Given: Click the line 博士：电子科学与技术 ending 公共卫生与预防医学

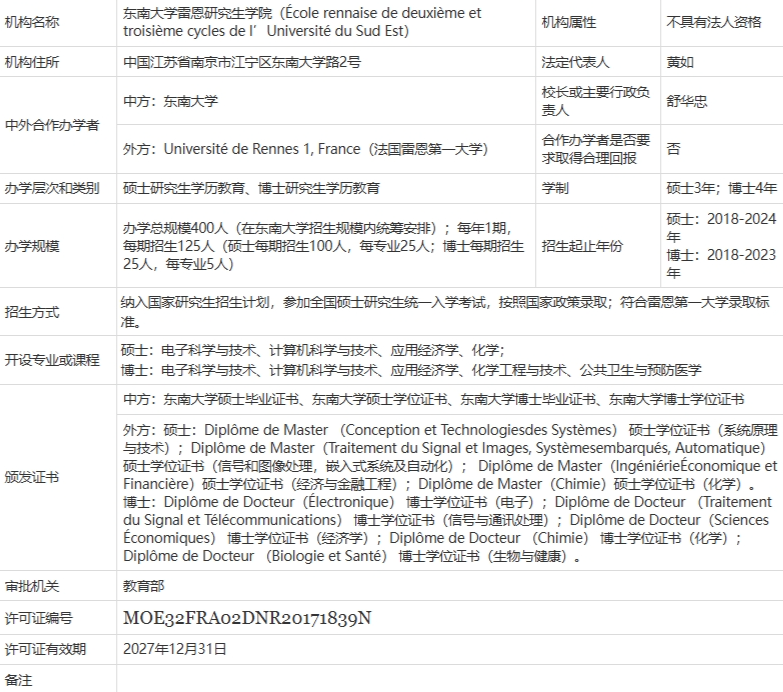Looking at the screenshot, I should [x=411, y=370].
